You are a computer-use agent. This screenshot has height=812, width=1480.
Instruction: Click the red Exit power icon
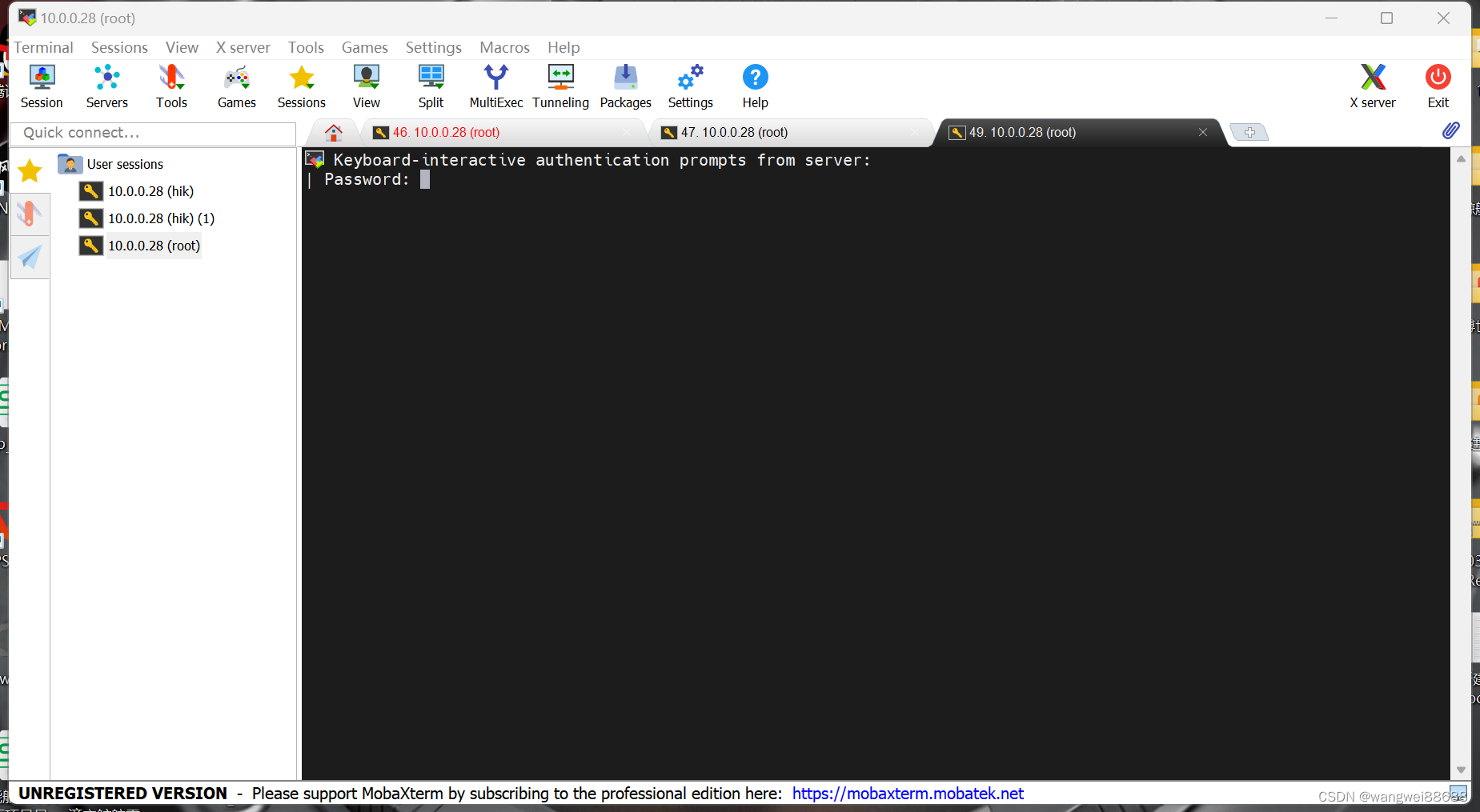click(x=1438, y=86)
